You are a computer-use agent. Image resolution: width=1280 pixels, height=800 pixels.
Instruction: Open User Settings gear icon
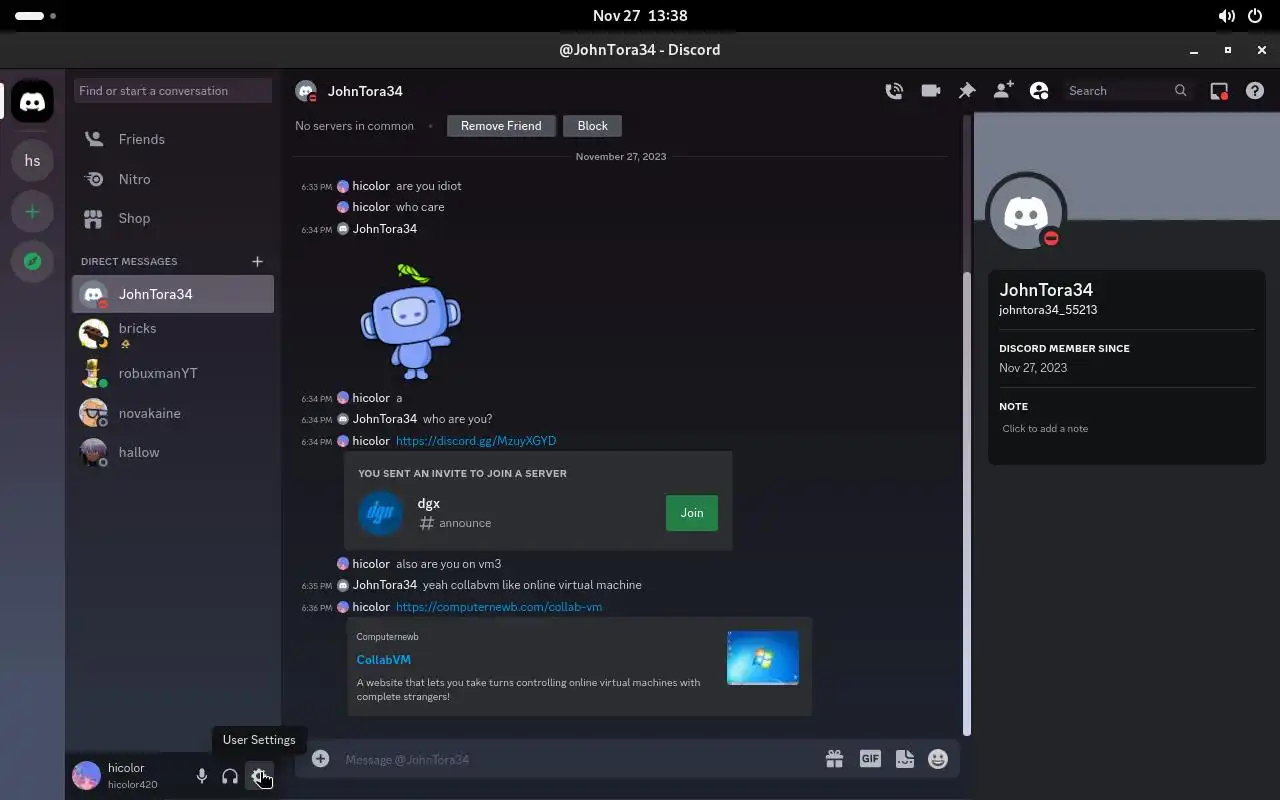(x=259, y=776)
